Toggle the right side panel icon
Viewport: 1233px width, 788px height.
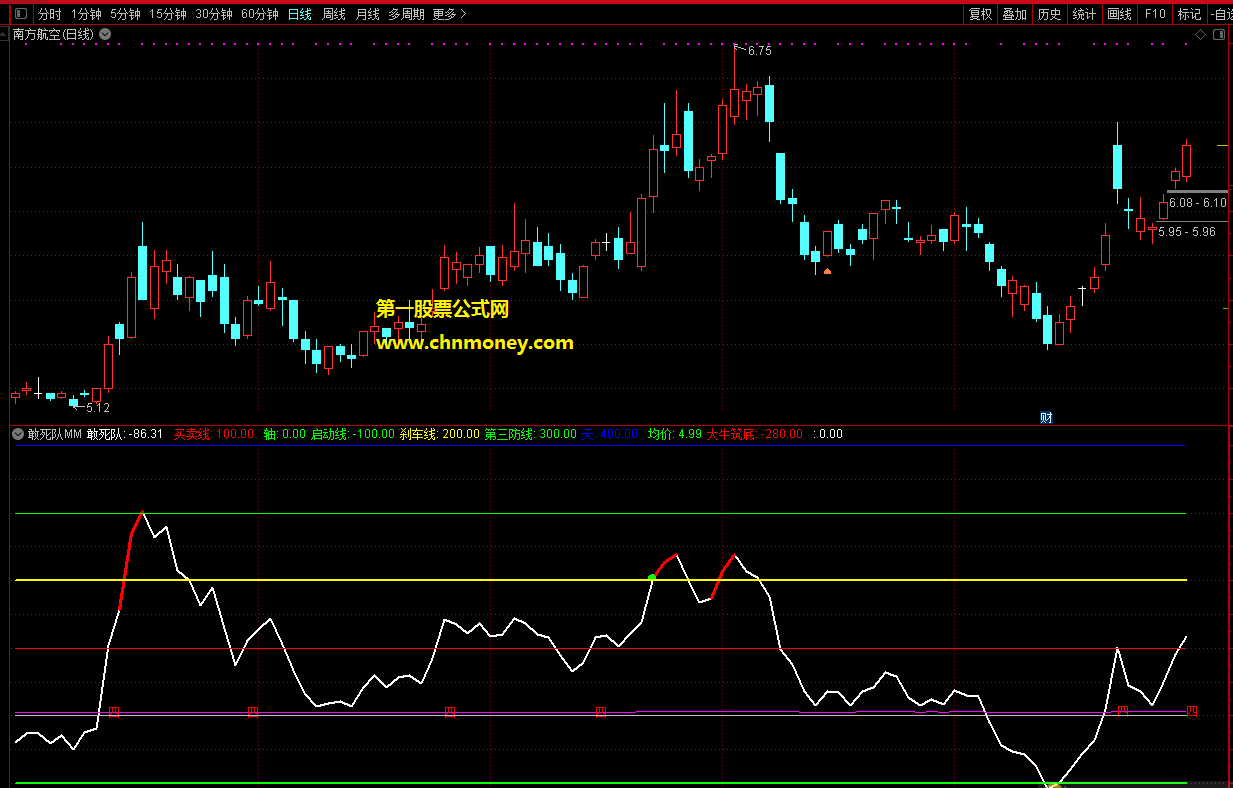tap(1218, 34)
